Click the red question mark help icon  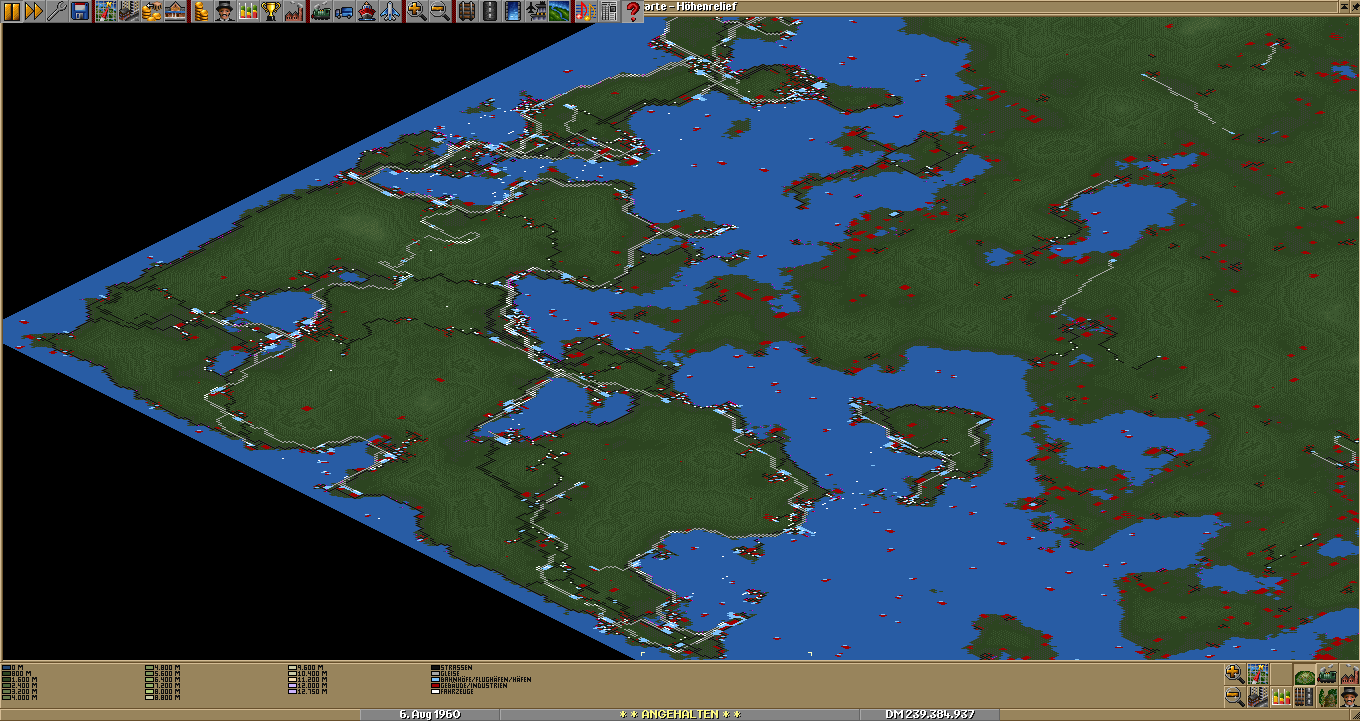632,11
